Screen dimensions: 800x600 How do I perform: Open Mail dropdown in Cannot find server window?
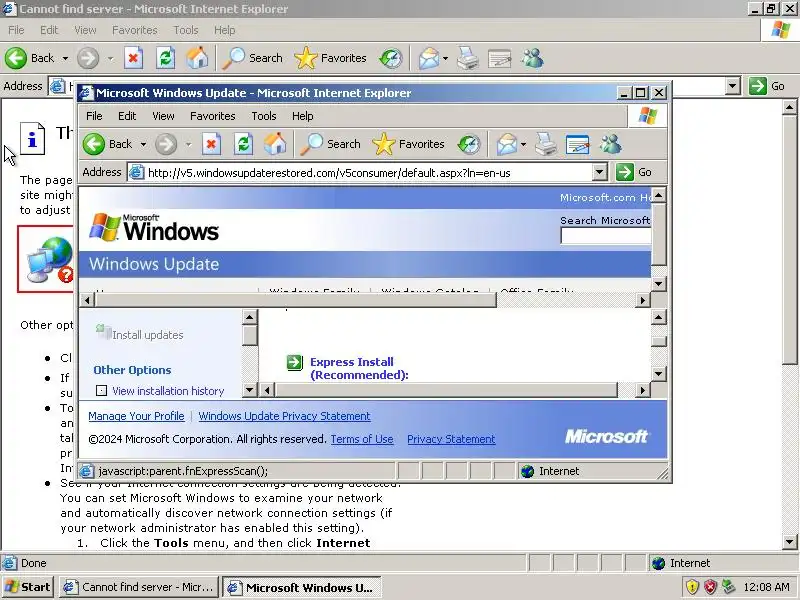(445, 58)
